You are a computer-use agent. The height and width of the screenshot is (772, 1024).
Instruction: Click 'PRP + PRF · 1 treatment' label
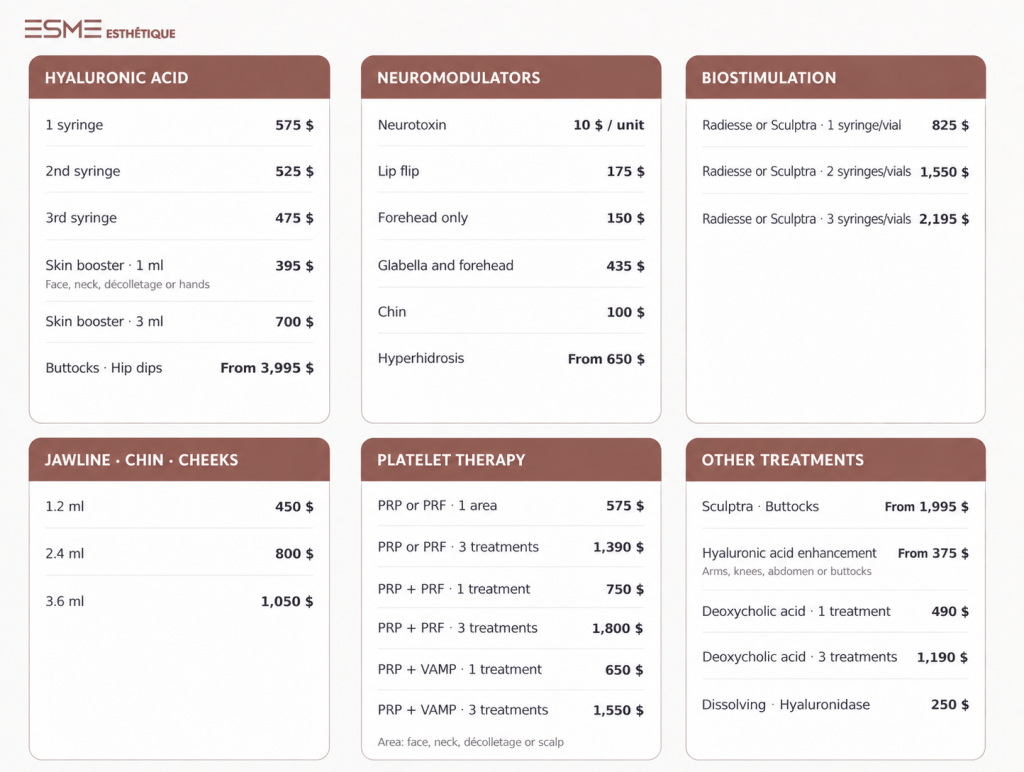tap(454, 588)
